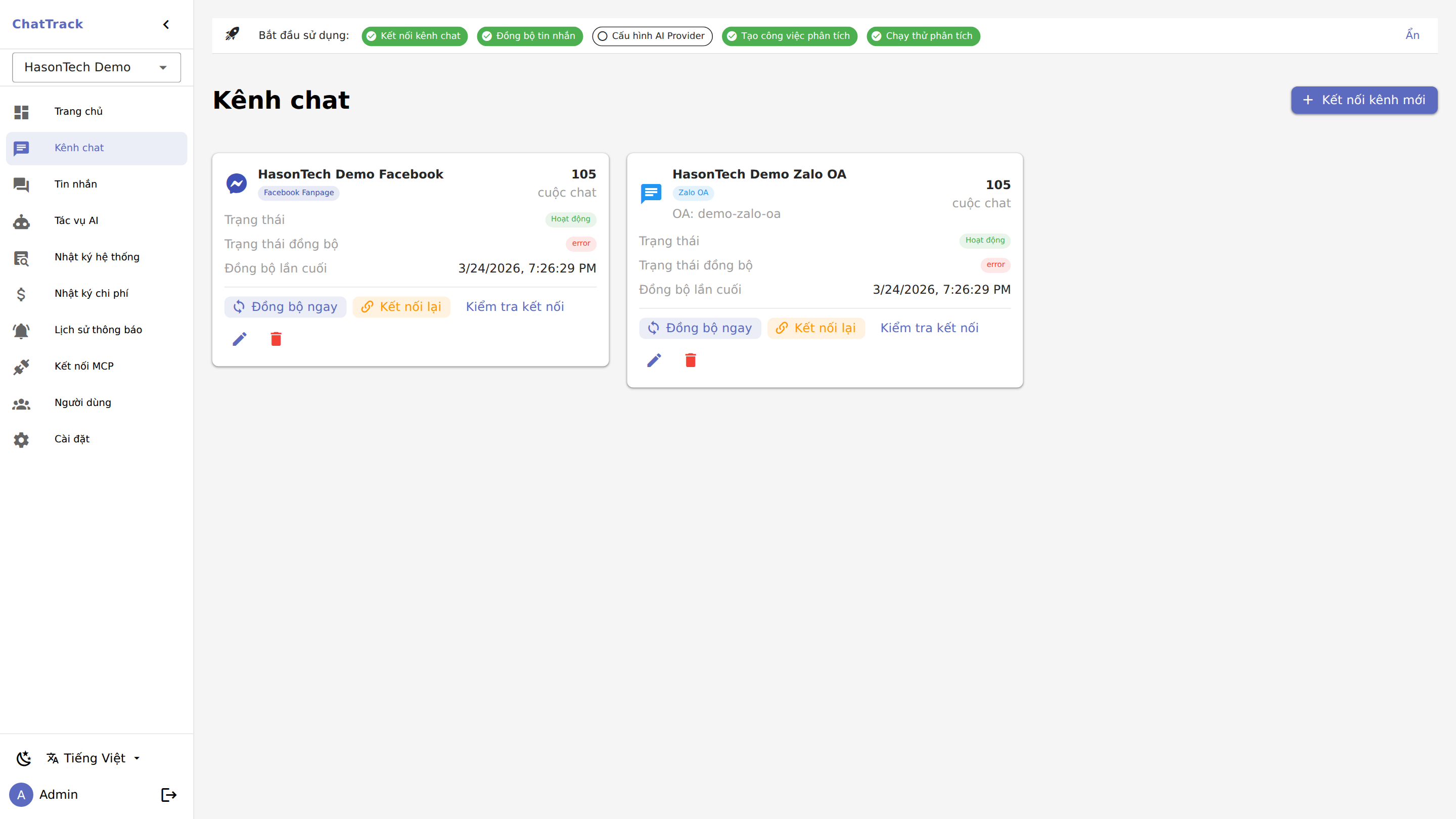Viewport: 1456px width, 819px height.
Task: Click the logout icon next to Admin
Action: pyautogui.click(x=168, y=794)
